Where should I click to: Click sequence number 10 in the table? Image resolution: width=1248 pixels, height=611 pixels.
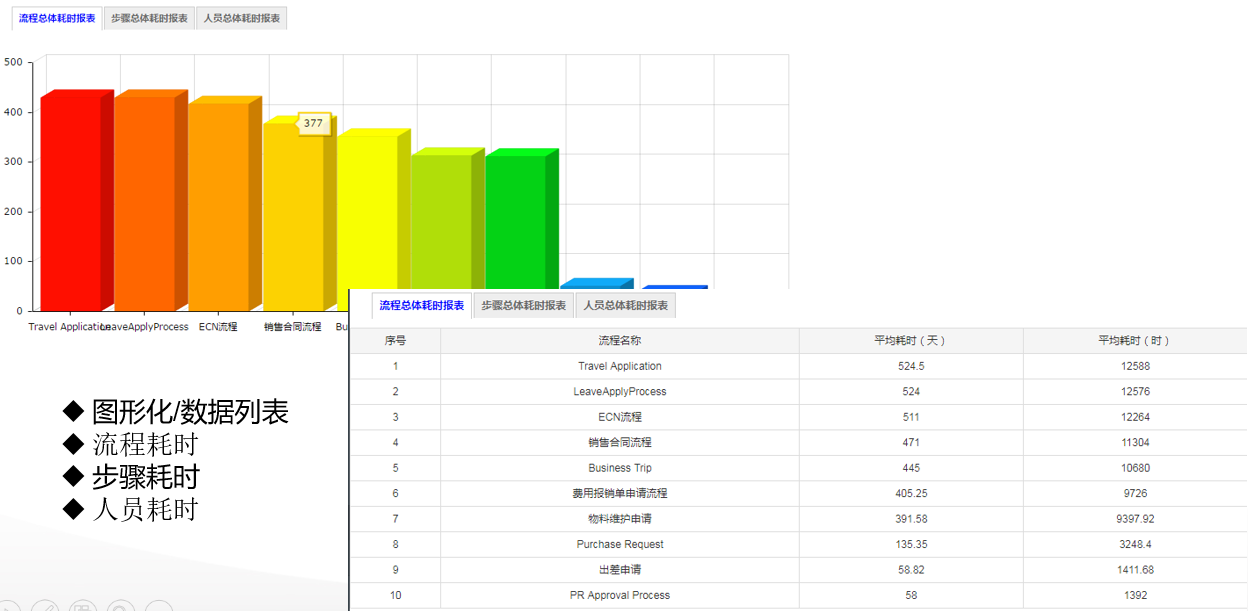tap(395, 596)
